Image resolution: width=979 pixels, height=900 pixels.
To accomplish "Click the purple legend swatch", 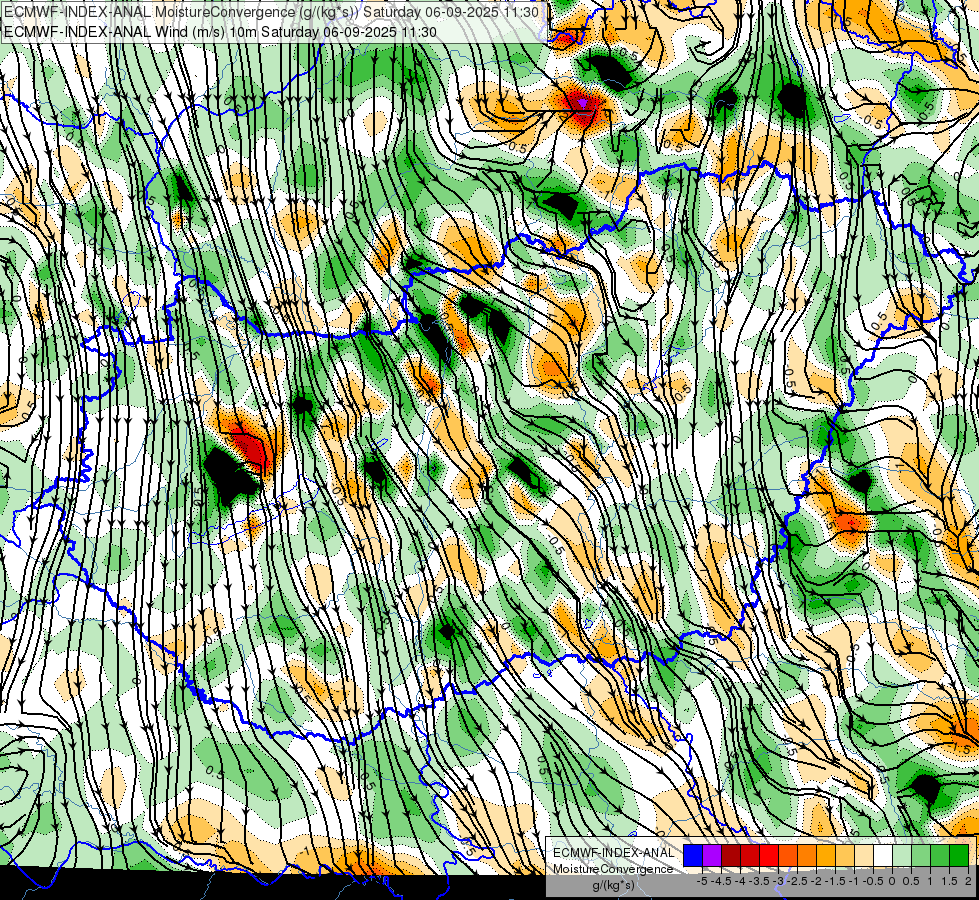I will click(x=712, y=855).
